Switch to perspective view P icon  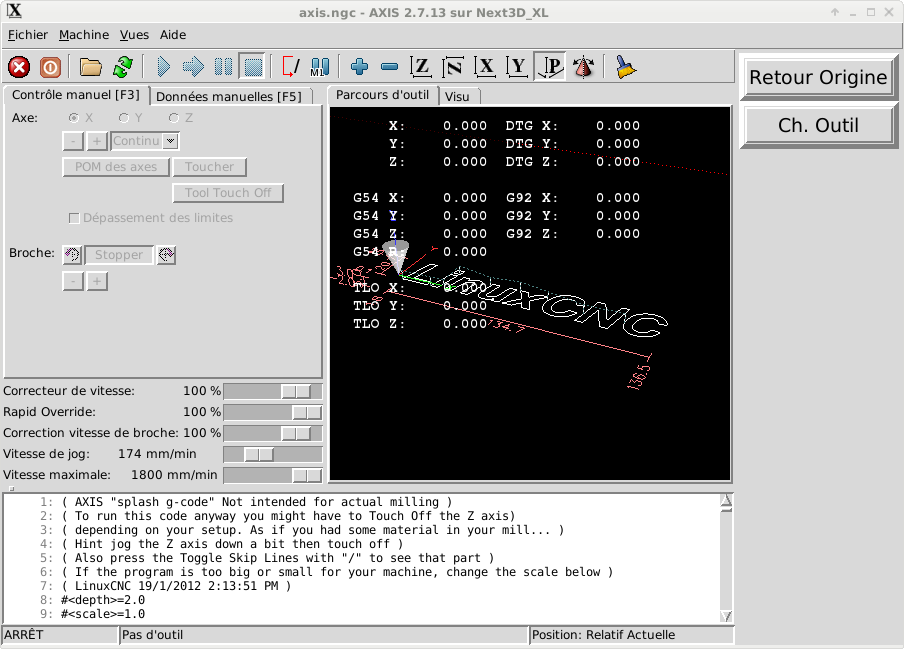click(549, 67)
